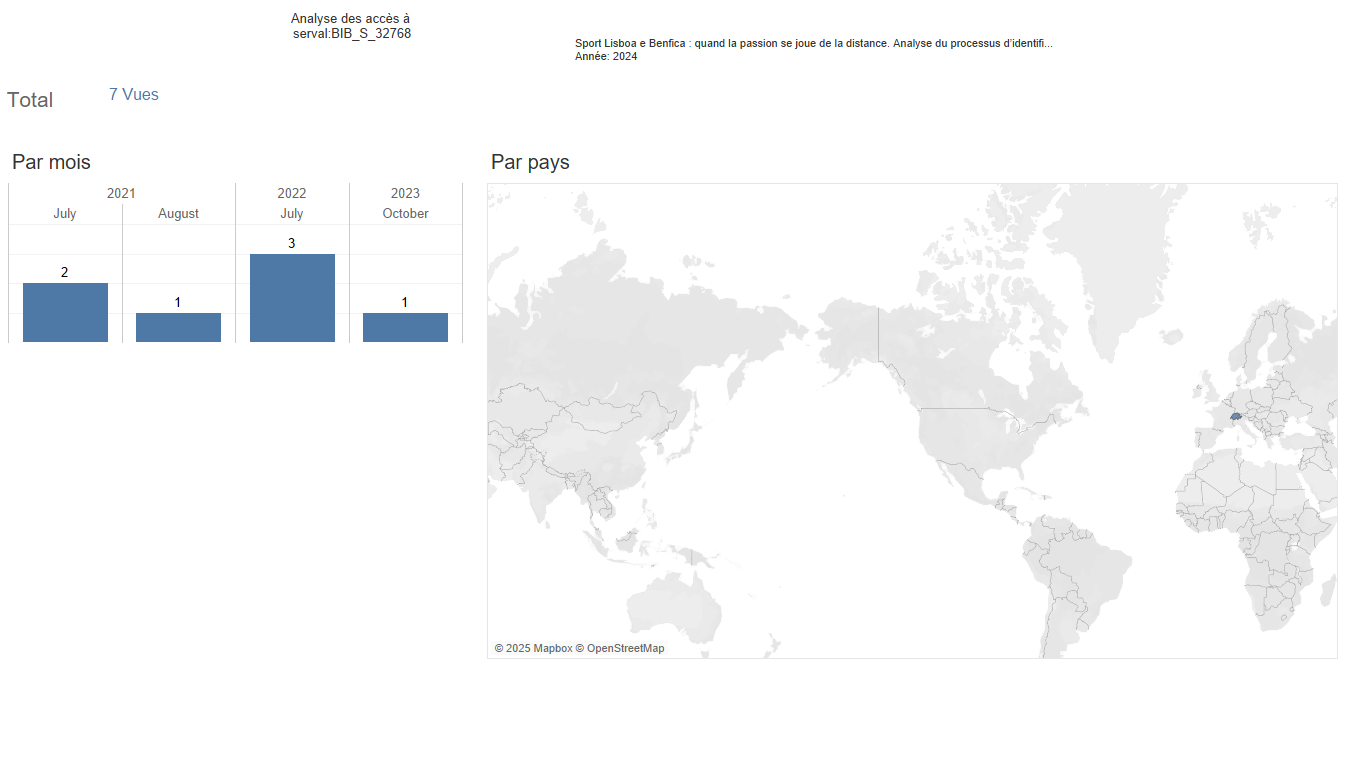This screenshot has height=768, width=1366.
Task: Click the 2022 year header
Action: tap(292, 193)
